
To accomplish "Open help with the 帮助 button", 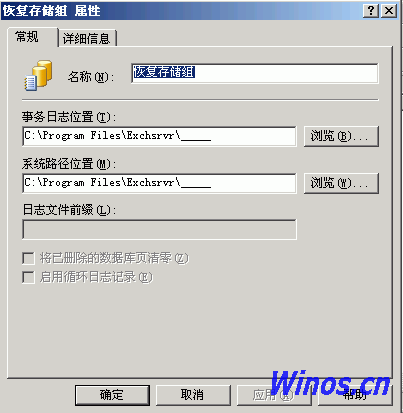I will pyautogui.click(x=355, y=395).
